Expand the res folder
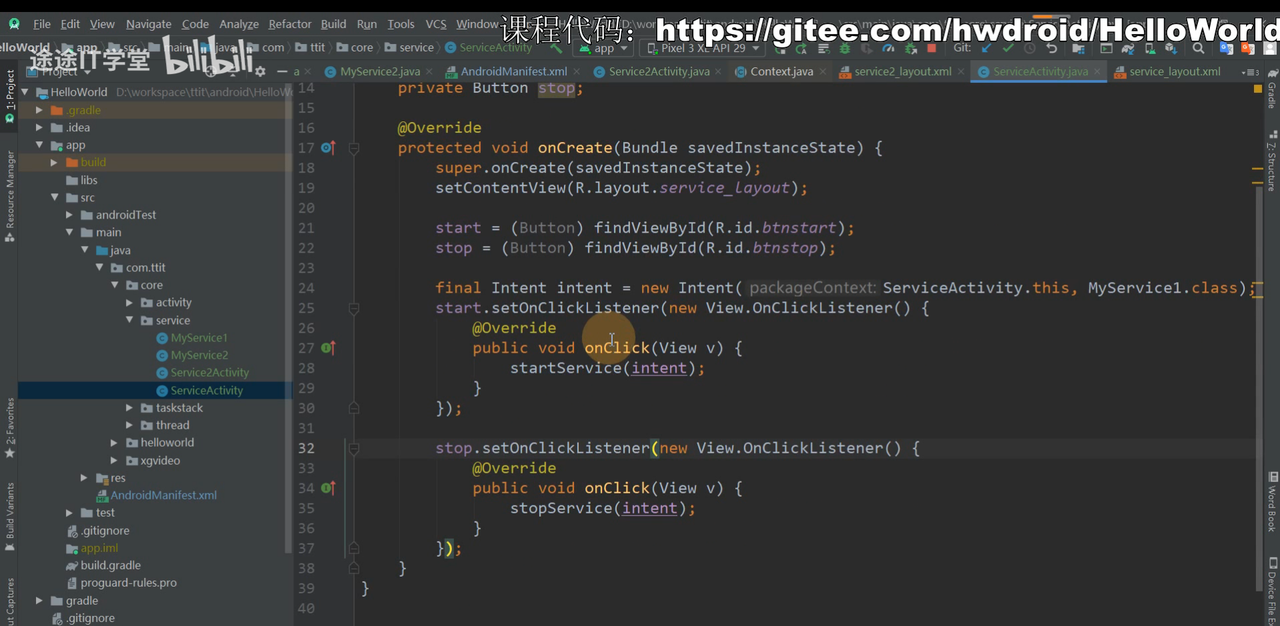 [x=85, y=478]
